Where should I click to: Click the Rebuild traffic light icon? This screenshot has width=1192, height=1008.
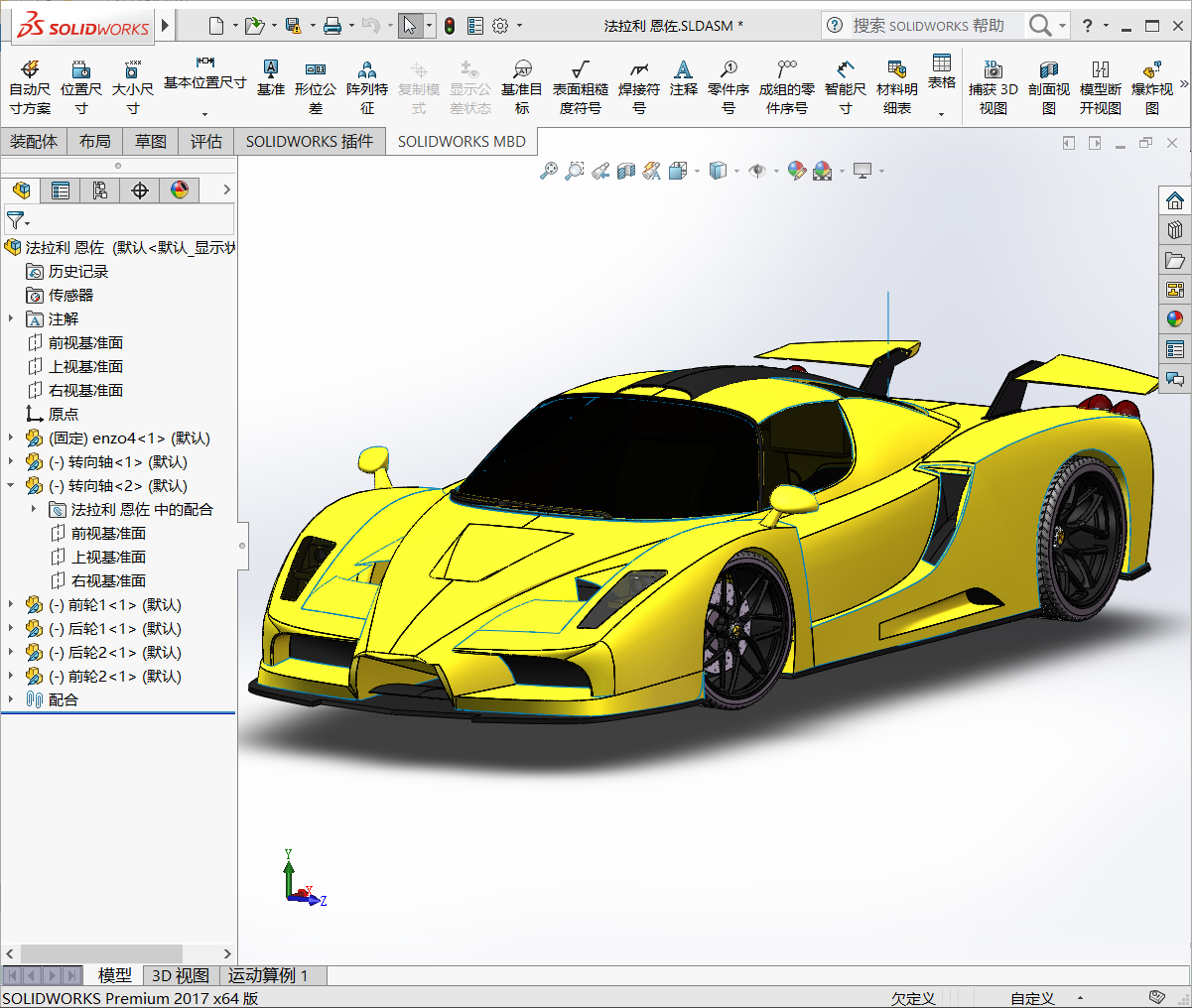[450, 26]
